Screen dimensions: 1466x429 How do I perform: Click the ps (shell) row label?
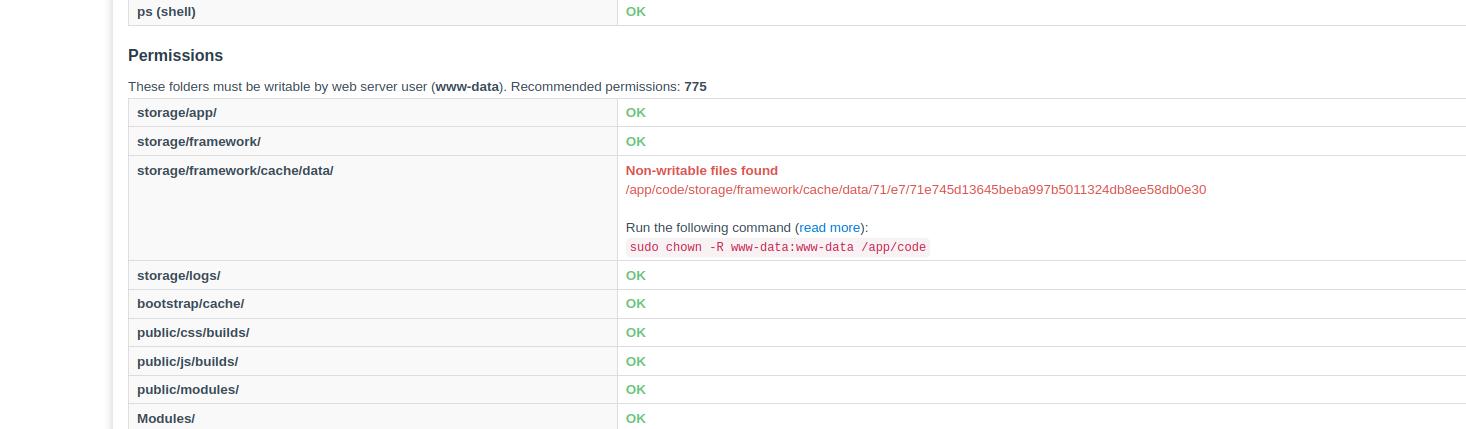(167, 12)
